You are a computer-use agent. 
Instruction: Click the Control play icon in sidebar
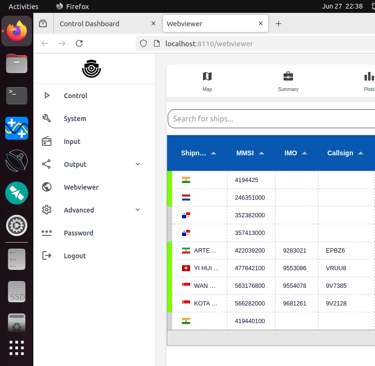click(47, 95)
